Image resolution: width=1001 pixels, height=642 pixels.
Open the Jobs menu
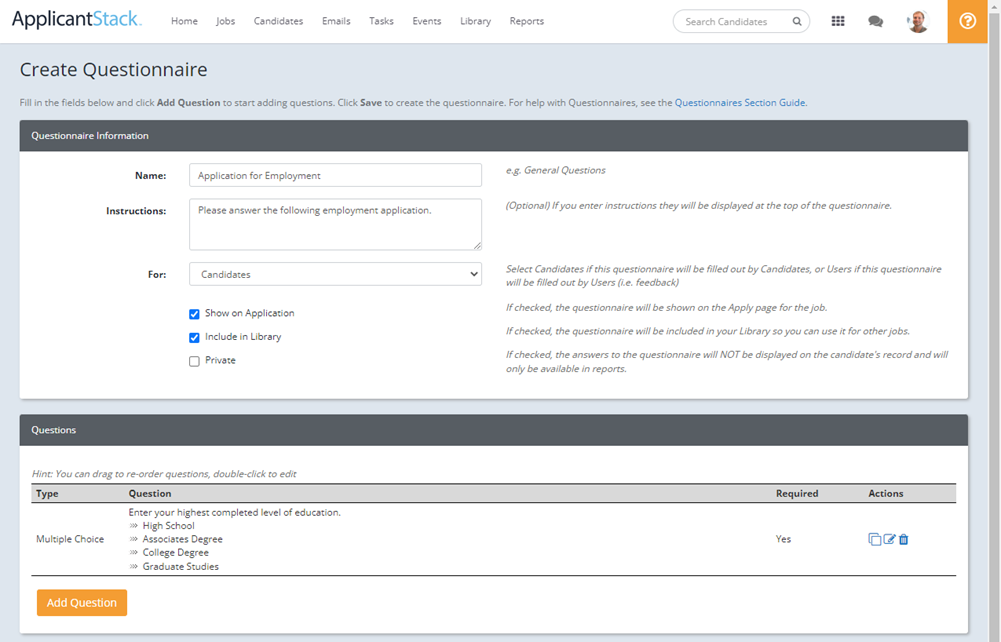[225, 21]
